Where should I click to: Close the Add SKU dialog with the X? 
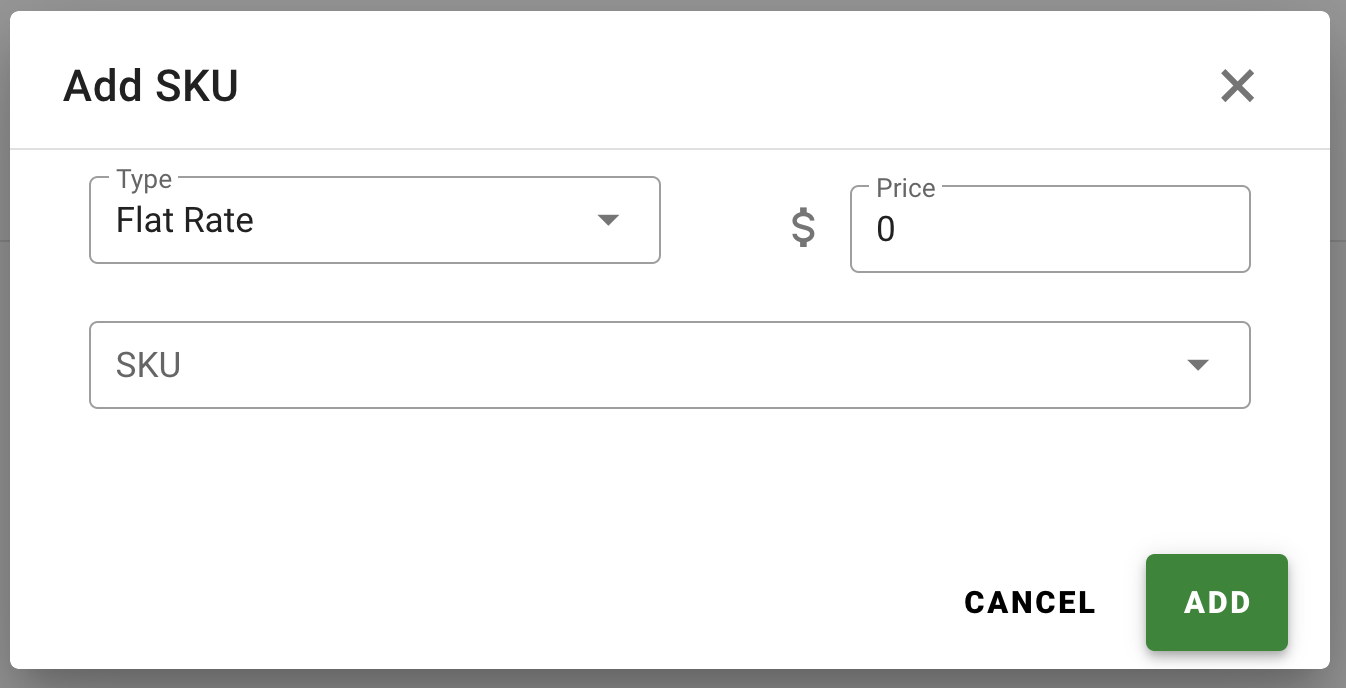(1237, 86)
